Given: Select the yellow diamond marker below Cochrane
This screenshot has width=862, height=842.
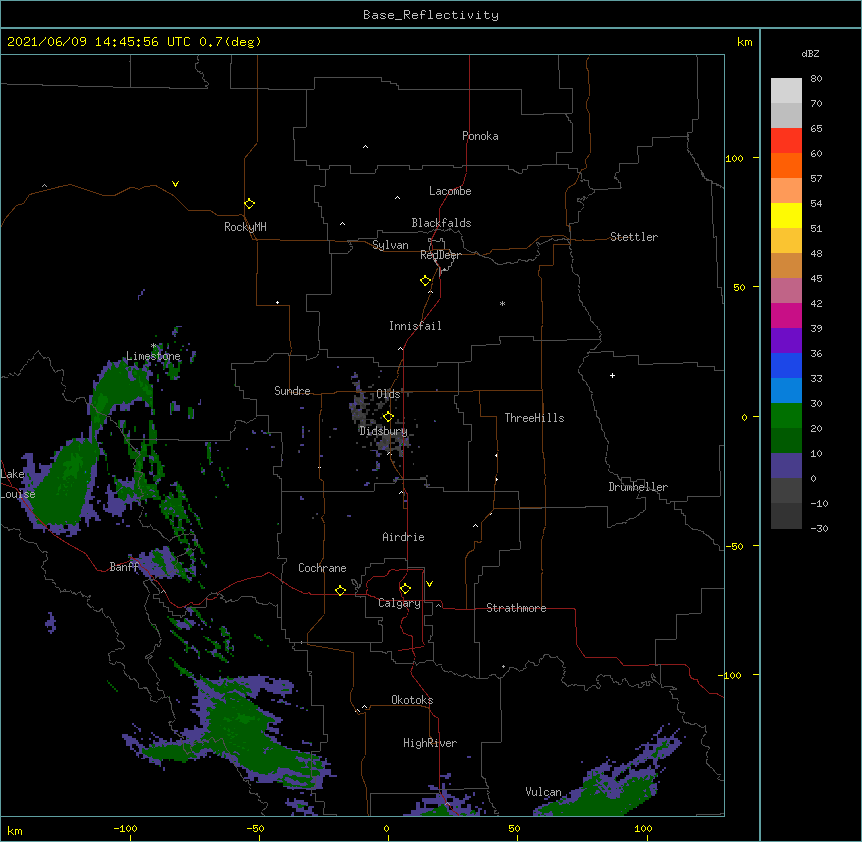Looking at the screenshot, I should [x=340, y=591].
